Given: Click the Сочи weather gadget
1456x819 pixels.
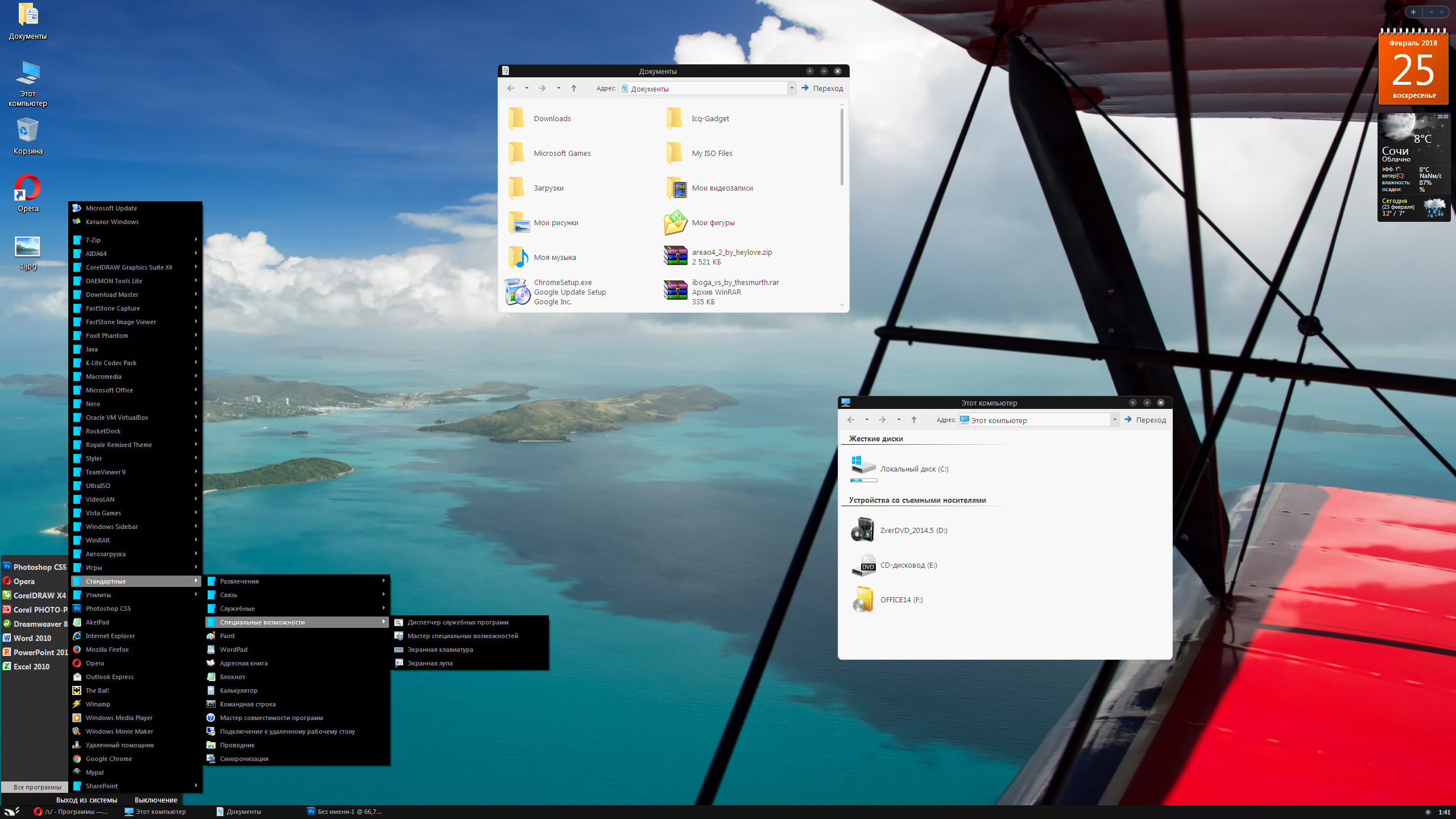Looking at the screenshot, I should pos(1414,167).
